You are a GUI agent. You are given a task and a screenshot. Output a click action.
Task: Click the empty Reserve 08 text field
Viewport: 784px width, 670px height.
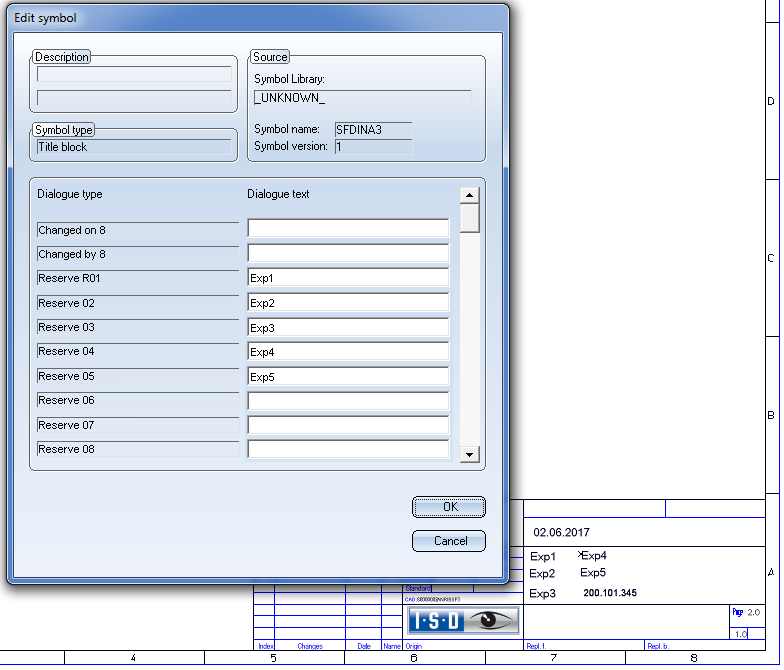click(348, 449)
